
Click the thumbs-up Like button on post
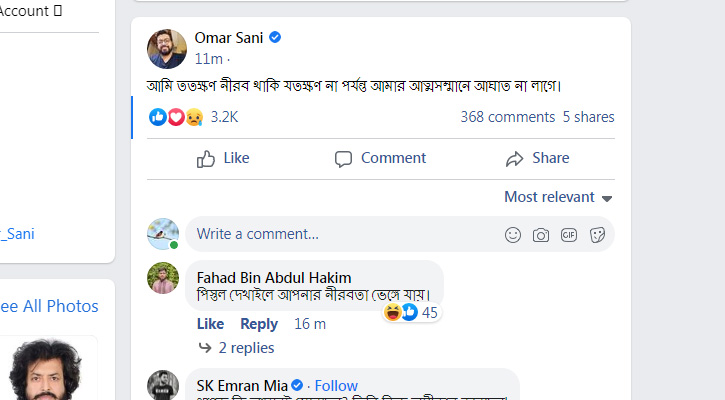point(223,158)
